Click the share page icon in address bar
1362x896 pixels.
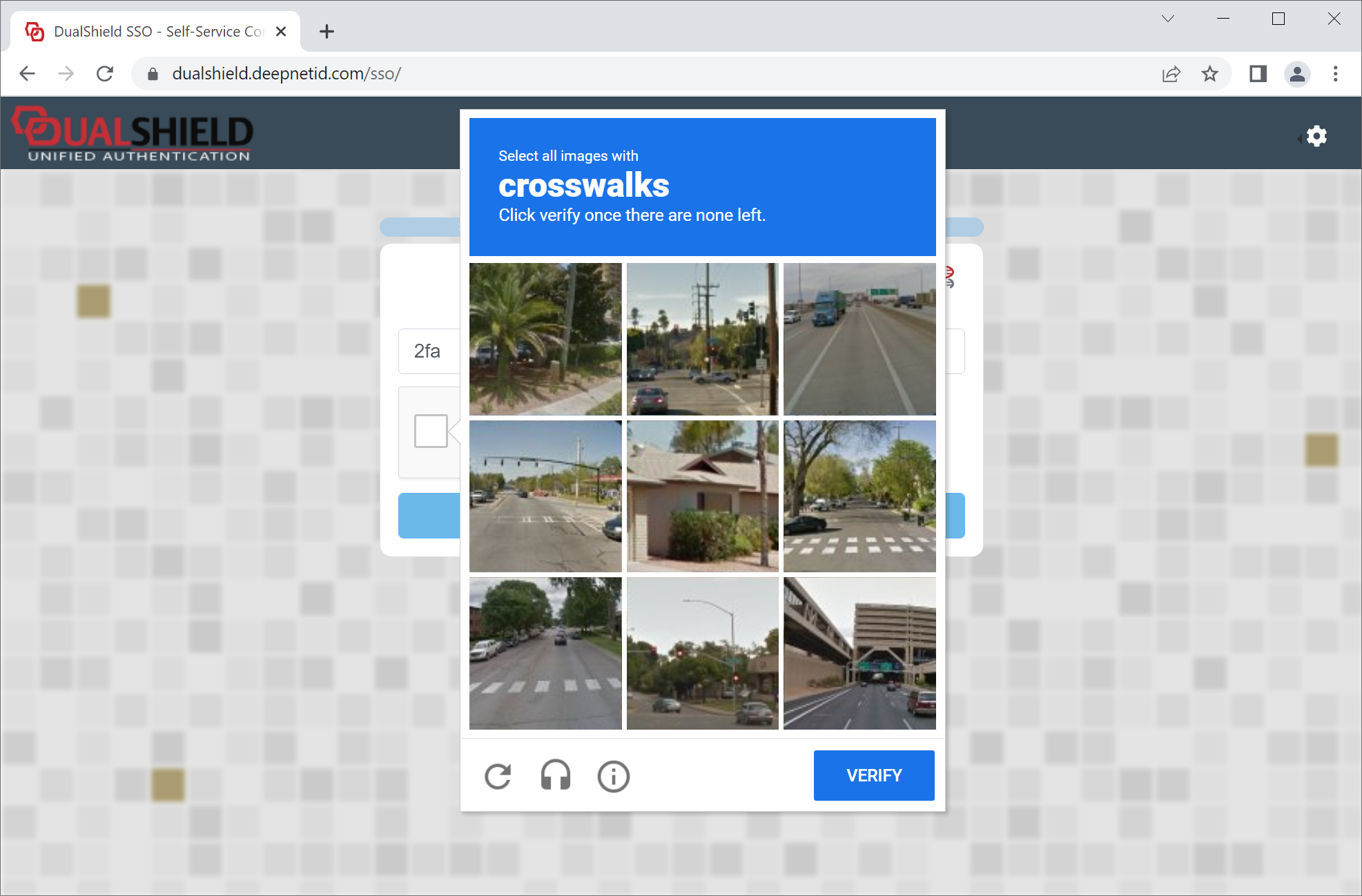click(1171, 74)
